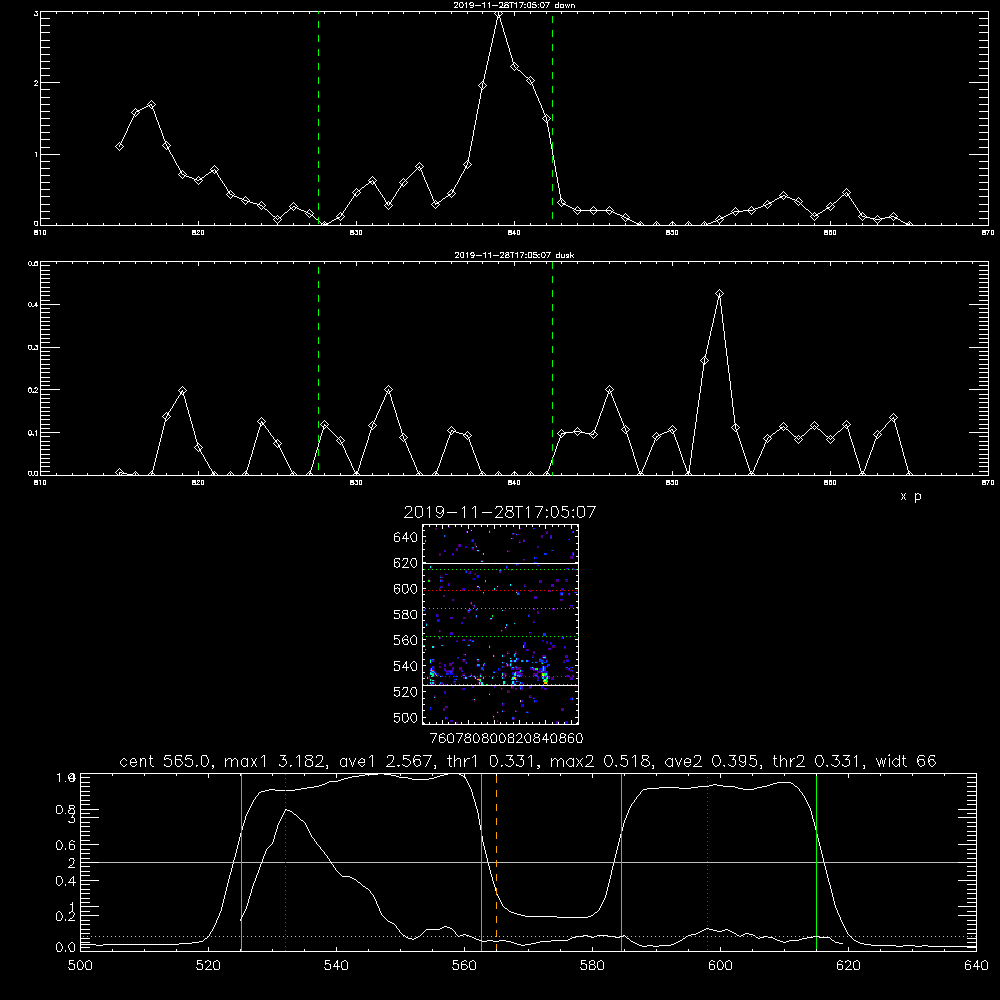Click the 'x p' label under dusk plot
Viewport: 1000px width, 1000px height.
coord(911,496)
